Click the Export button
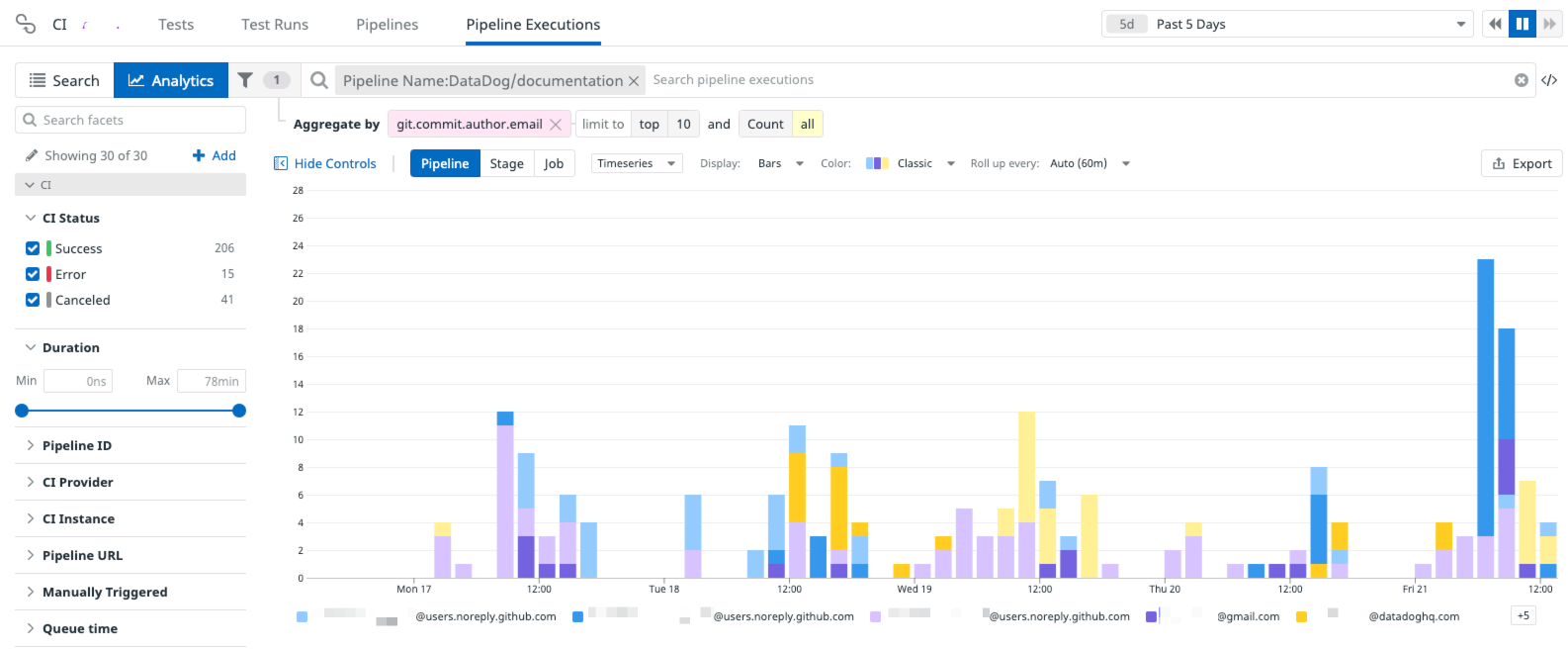This screenshot has width=1568, height=649. click(x=1522, y=163)
